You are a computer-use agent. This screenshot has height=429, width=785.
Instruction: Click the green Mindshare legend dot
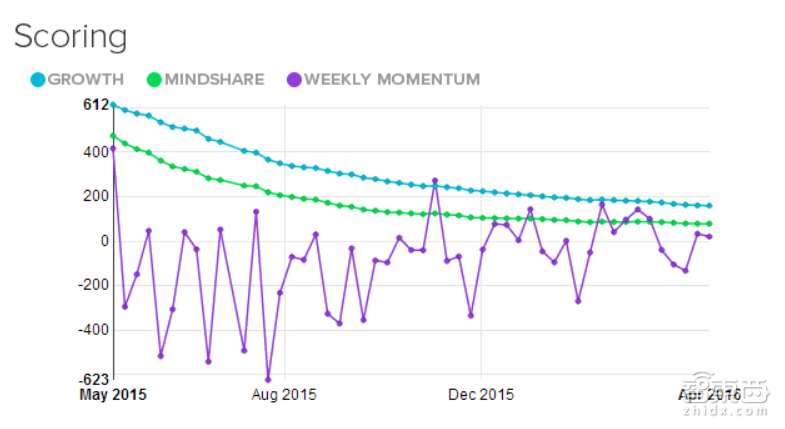pyautogui.click(x=154, y=79)
